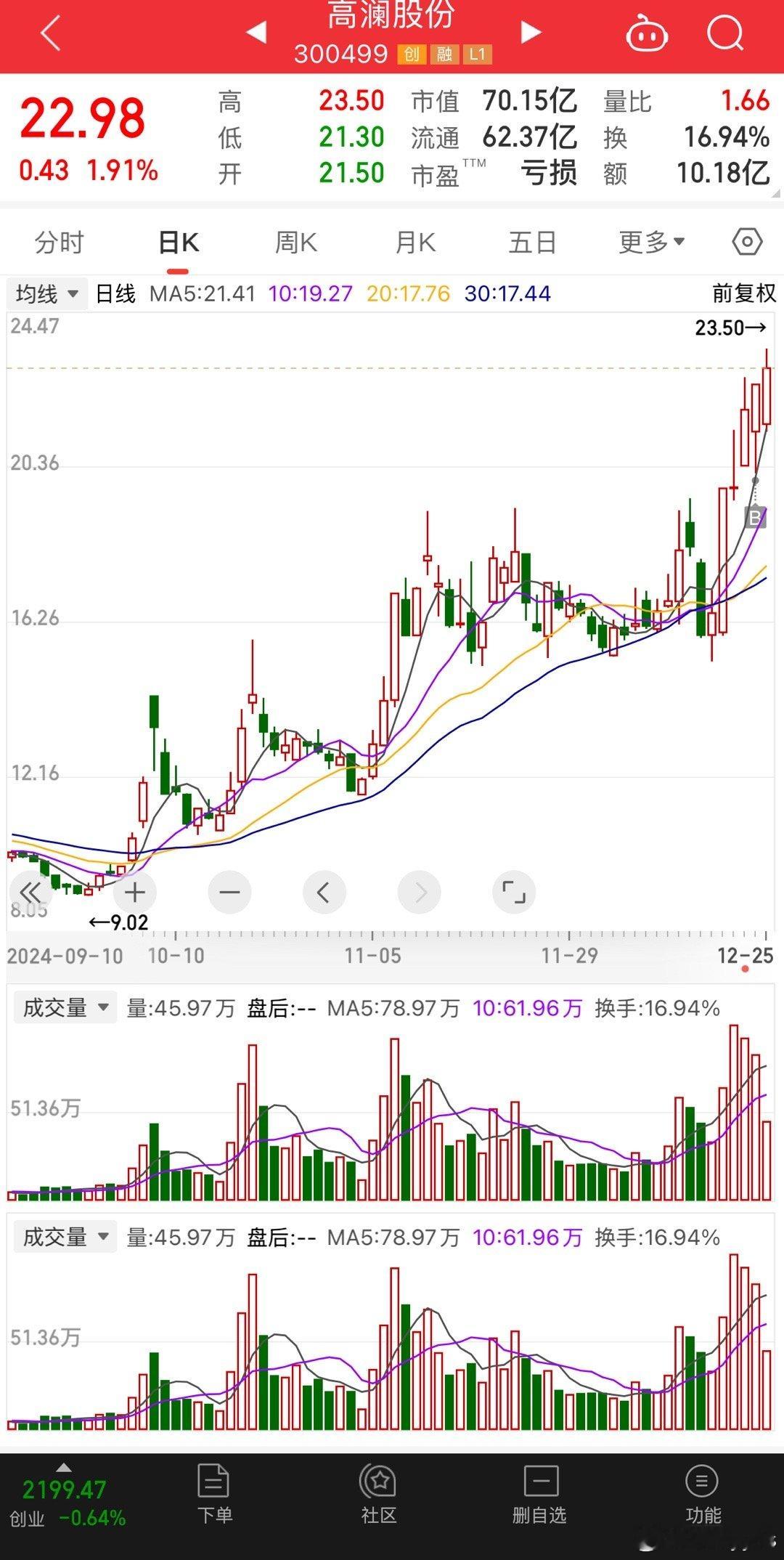Tap the L1 data level badge
This screenshot has height=1560, width=784.
(477, 54)
